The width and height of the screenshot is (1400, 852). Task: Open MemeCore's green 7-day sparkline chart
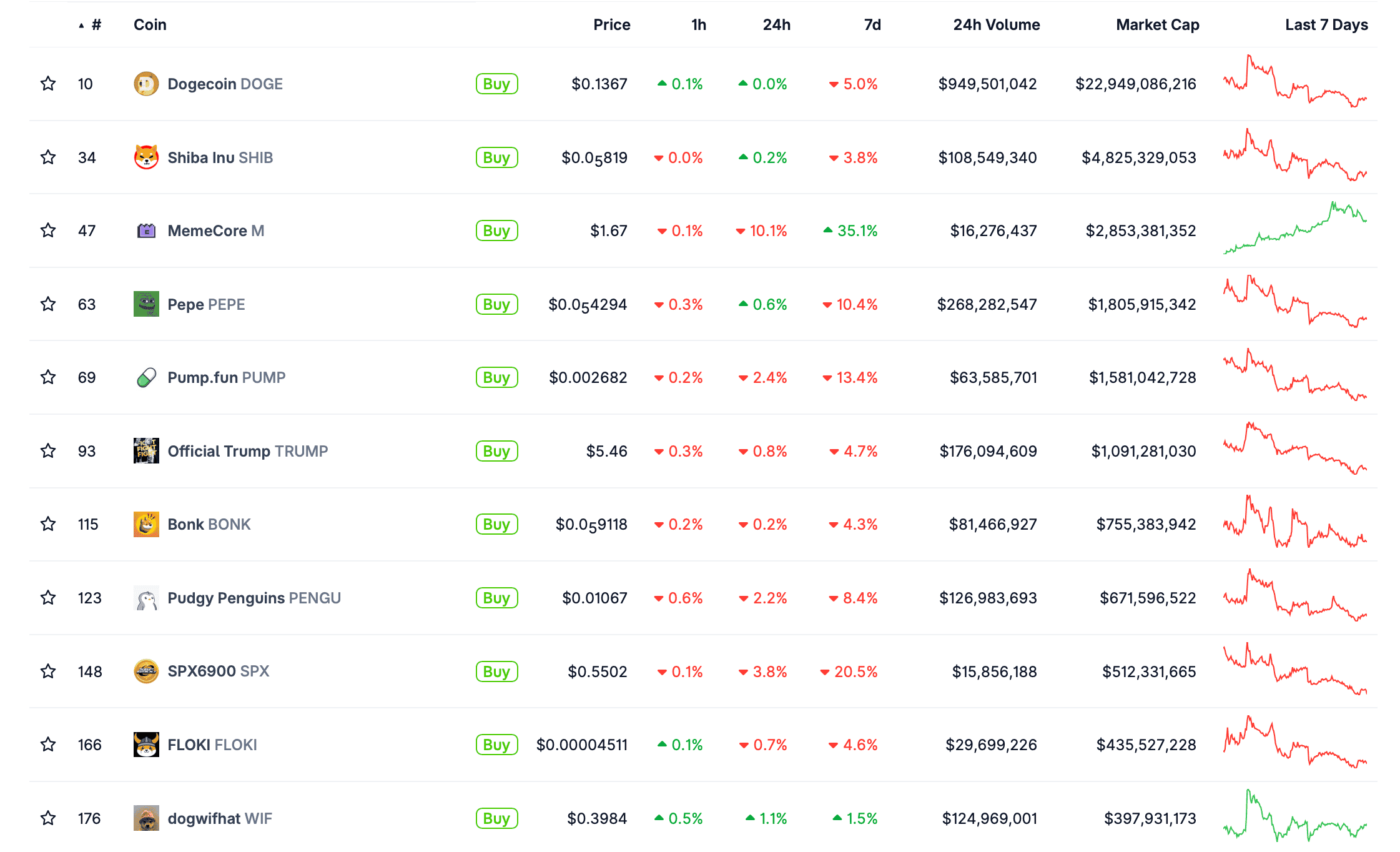tap(1294, 229)
